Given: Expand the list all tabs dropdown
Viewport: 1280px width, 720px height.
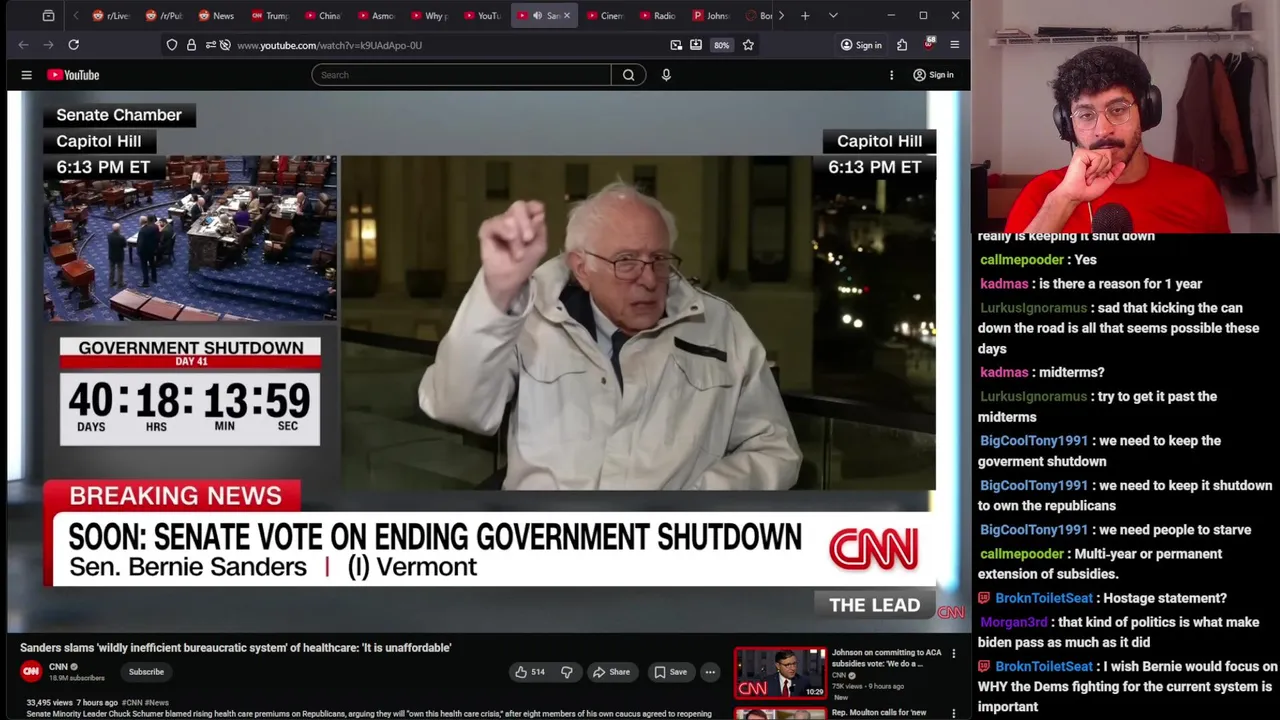Looking at the screenshot, I should (833, 16).
